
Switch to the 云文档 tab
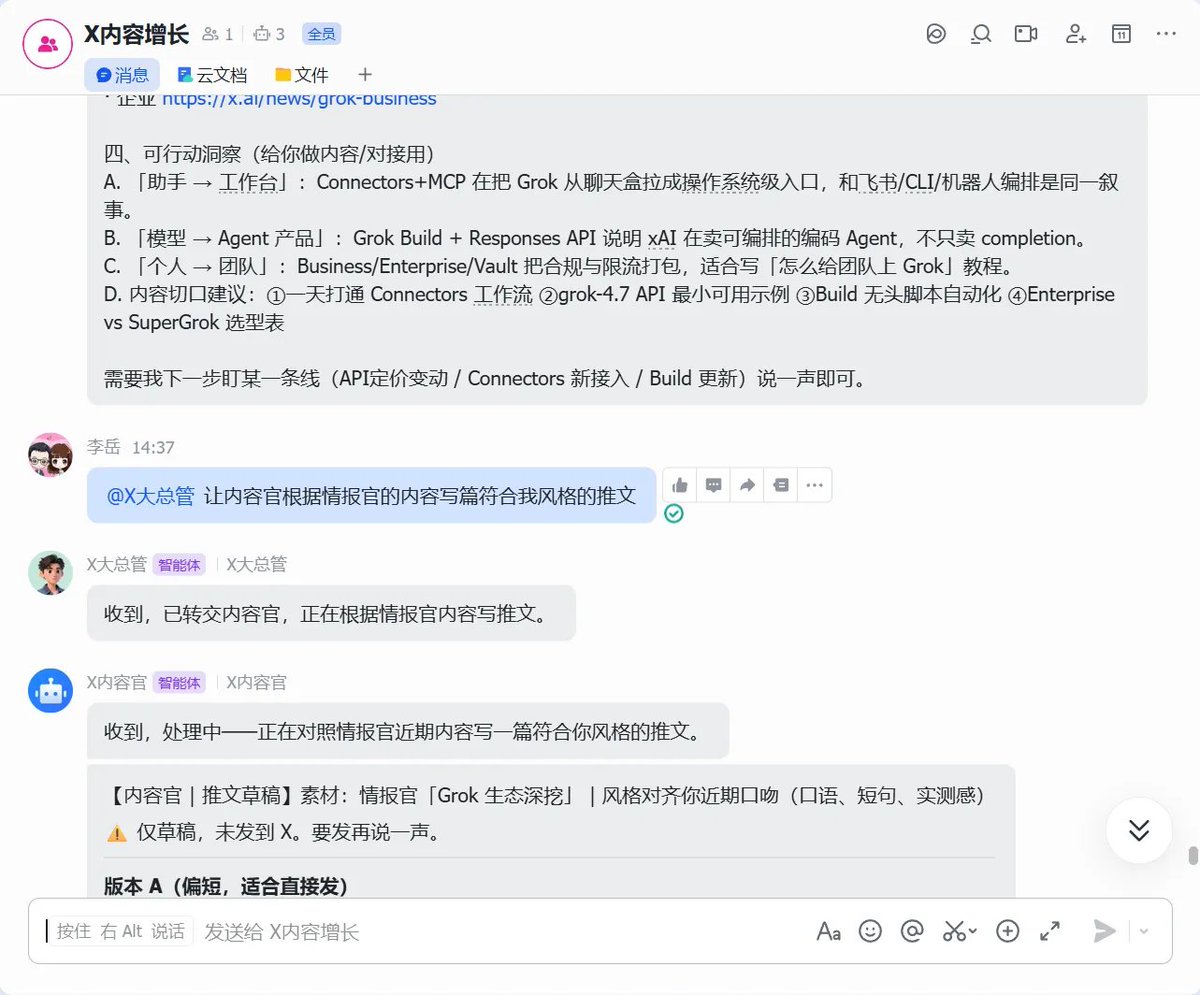(212, 75)
